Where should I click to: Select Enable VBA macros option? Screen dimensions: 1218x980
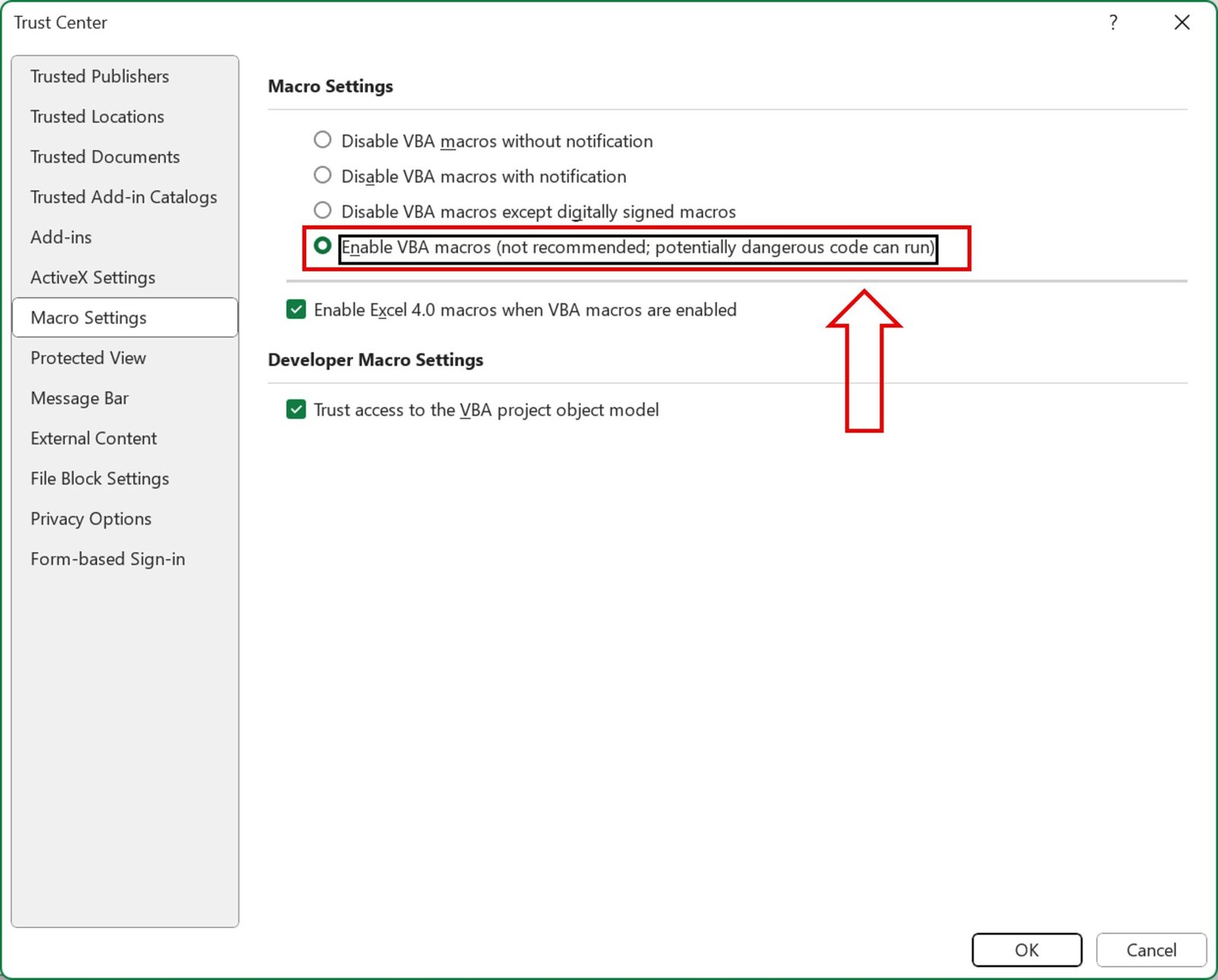(x=323, y=246)
